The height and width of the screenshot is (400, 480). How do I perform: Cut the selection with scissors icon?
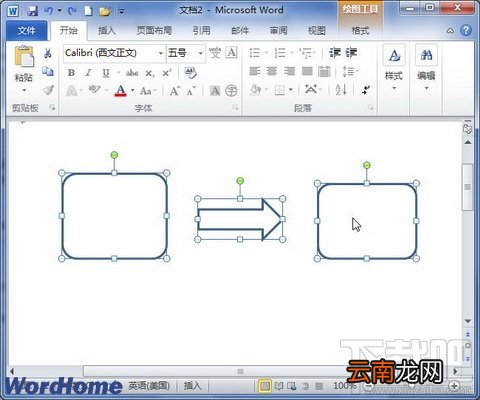pyautogui.click(x=48, y=53)
